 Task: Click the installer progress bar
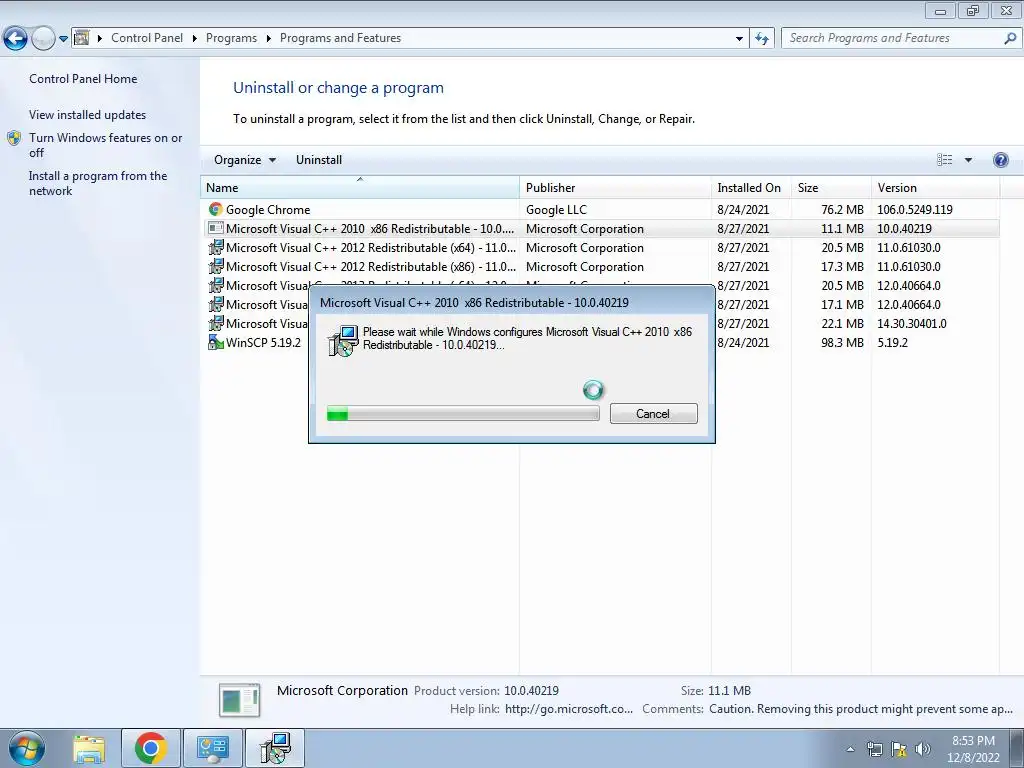463,413
